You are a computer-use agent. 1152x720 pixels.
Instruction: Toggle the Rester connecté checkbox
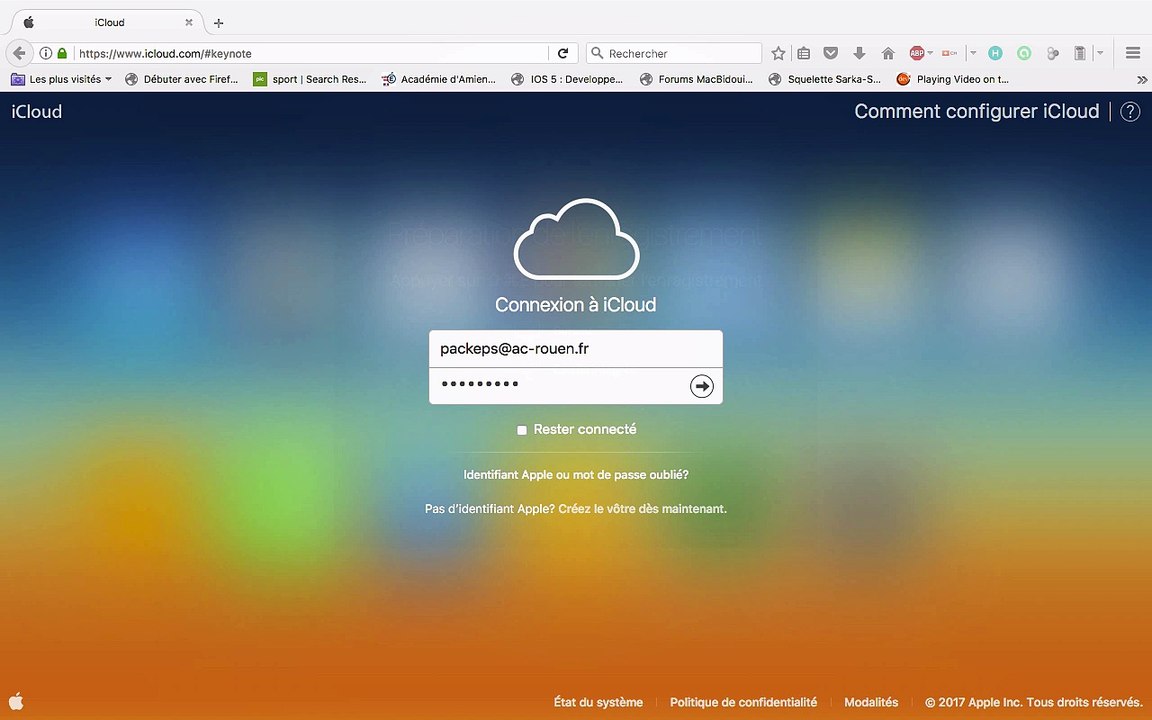522,430
